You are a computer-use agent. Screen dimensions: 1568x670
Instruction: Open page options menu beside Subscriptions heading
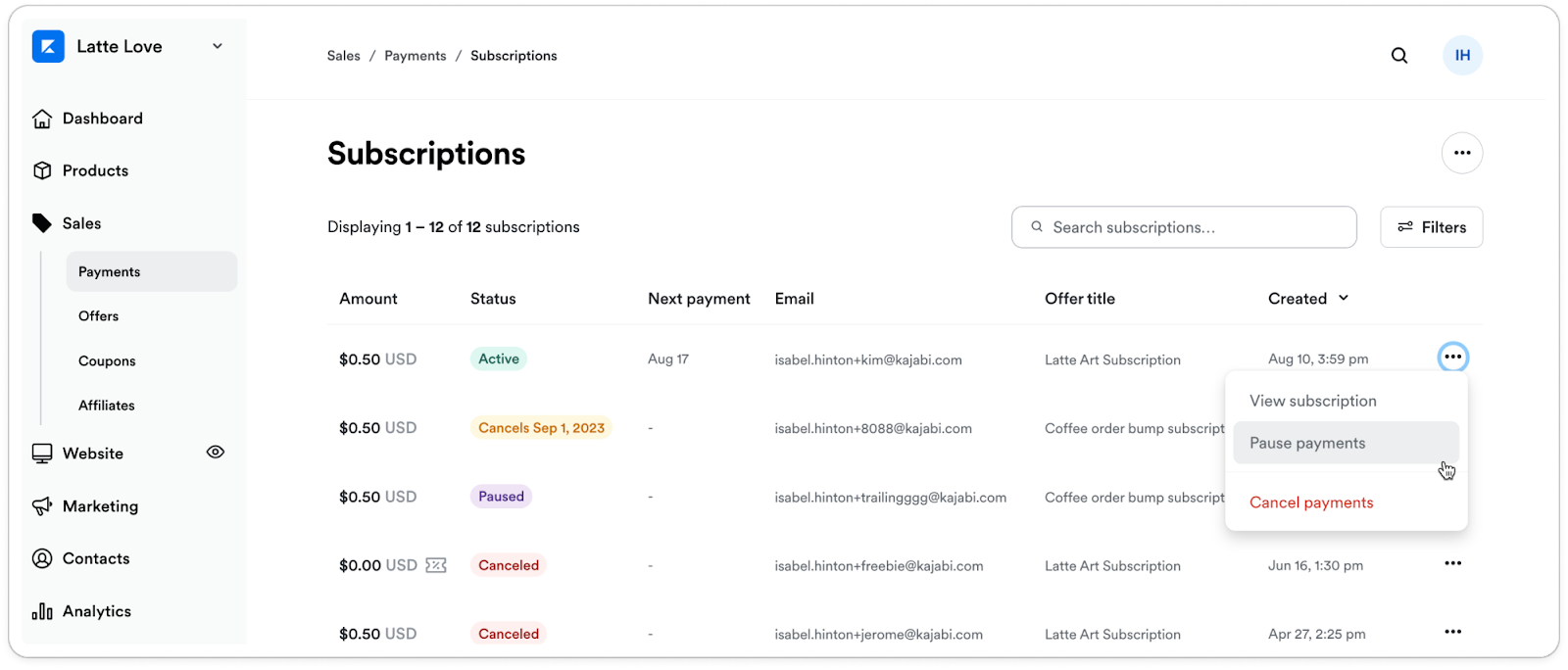[x=1461, y=153]
